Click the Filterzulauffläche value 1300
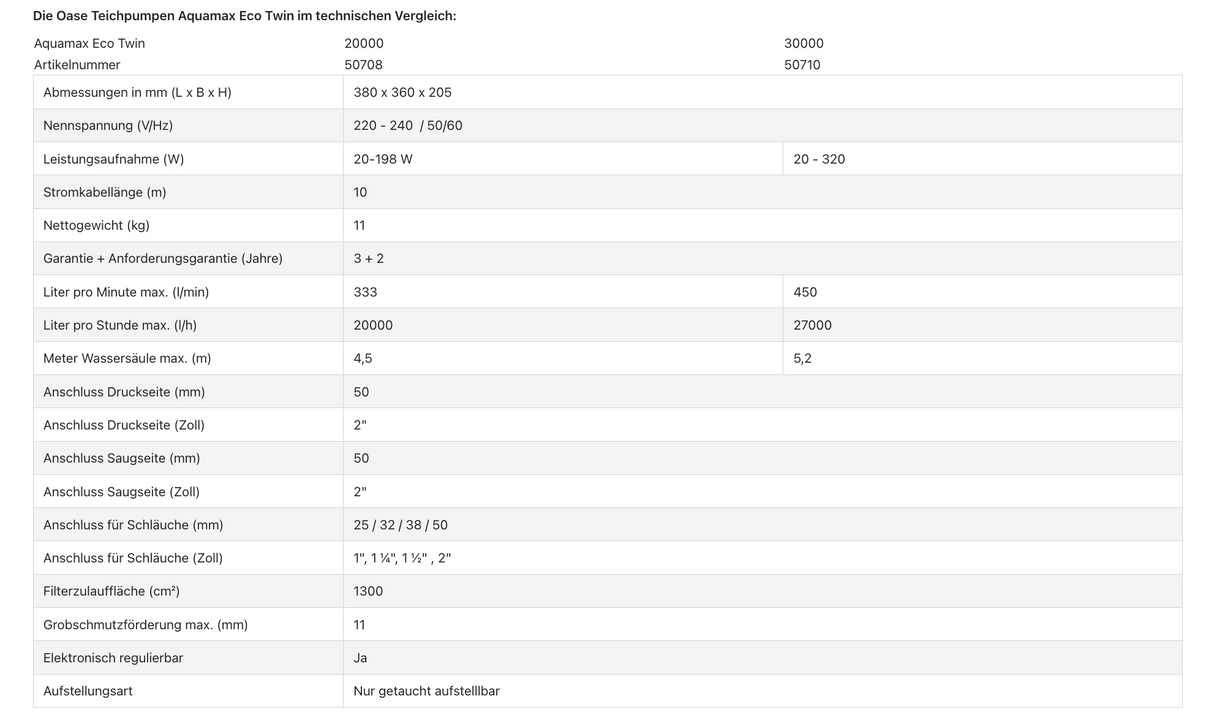1214x723 pixels. pyautogui.click(x=368, y=591)
